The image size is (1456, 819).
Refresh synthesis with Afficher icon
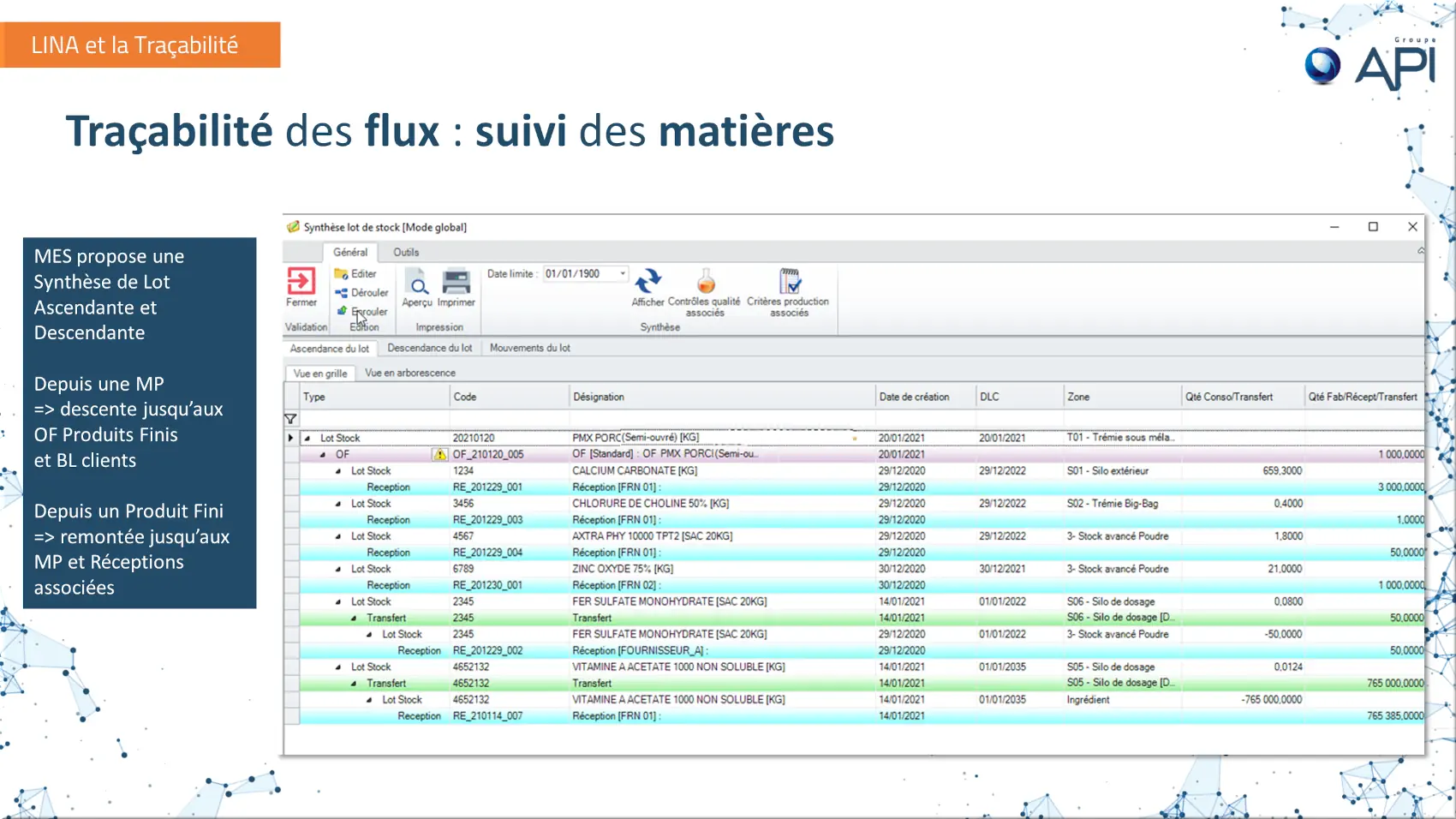647,281
